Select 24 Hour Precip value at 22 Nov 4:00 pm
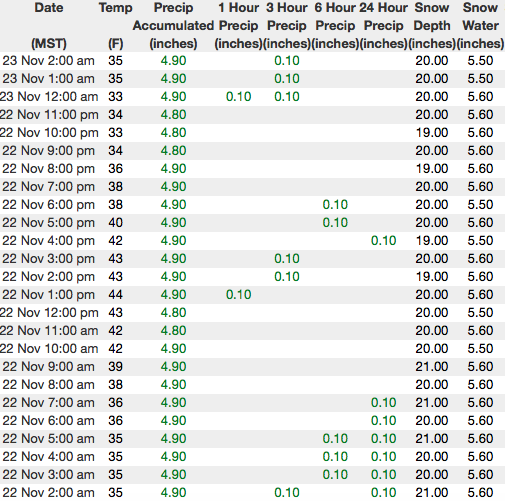 coord(383,241)
